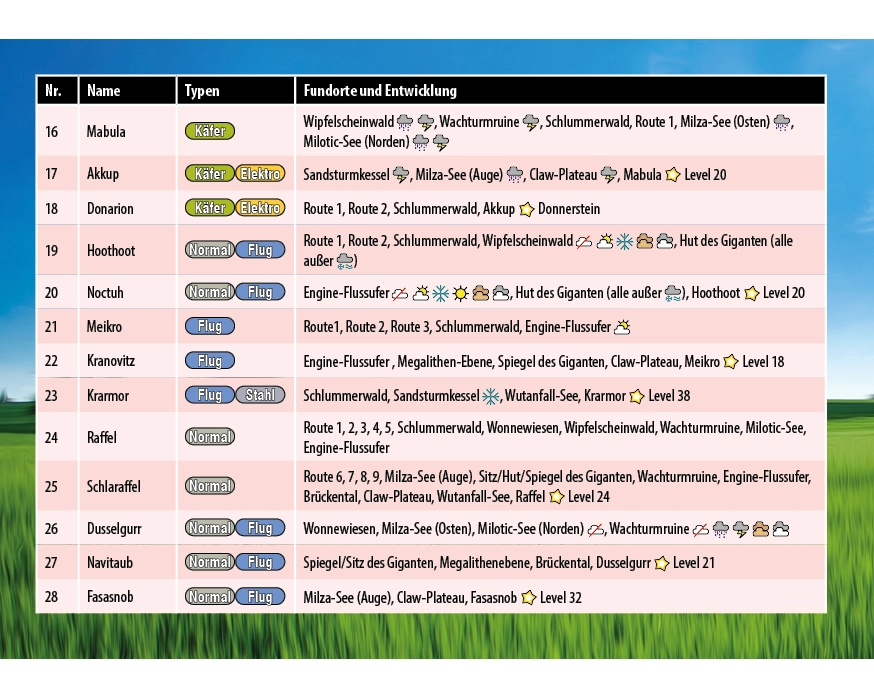
Task: Click the evolution star before Level 24
Action: point(556,496)
